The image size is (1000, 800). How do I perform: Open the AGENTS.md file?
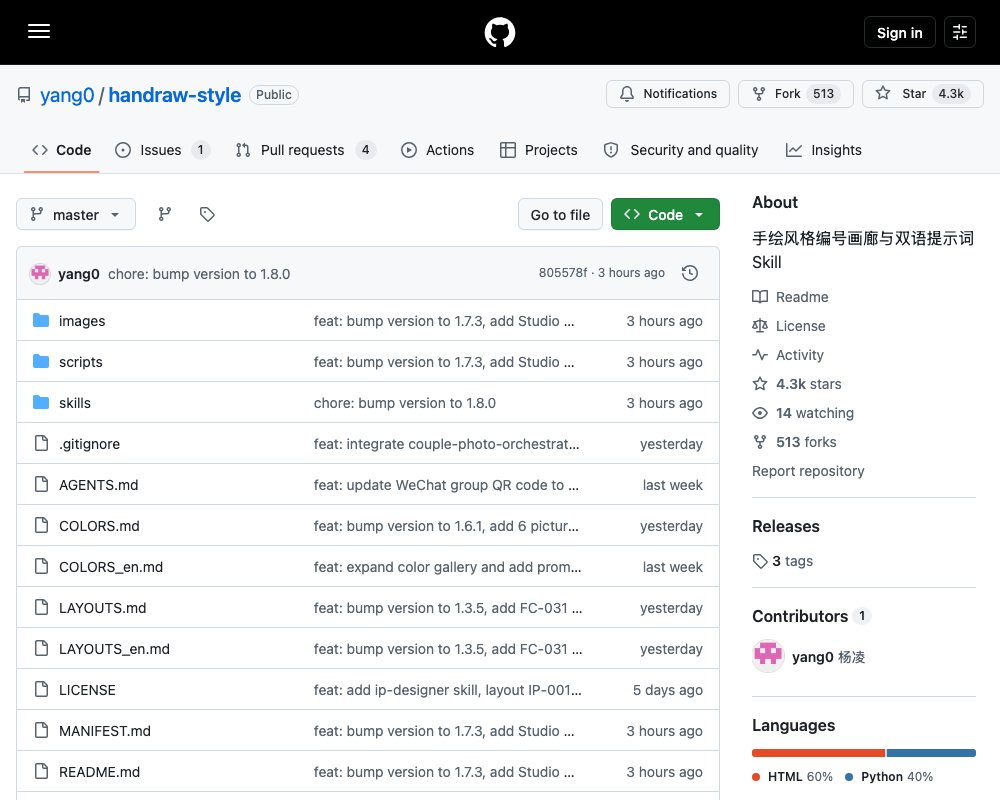click(98, 485)
